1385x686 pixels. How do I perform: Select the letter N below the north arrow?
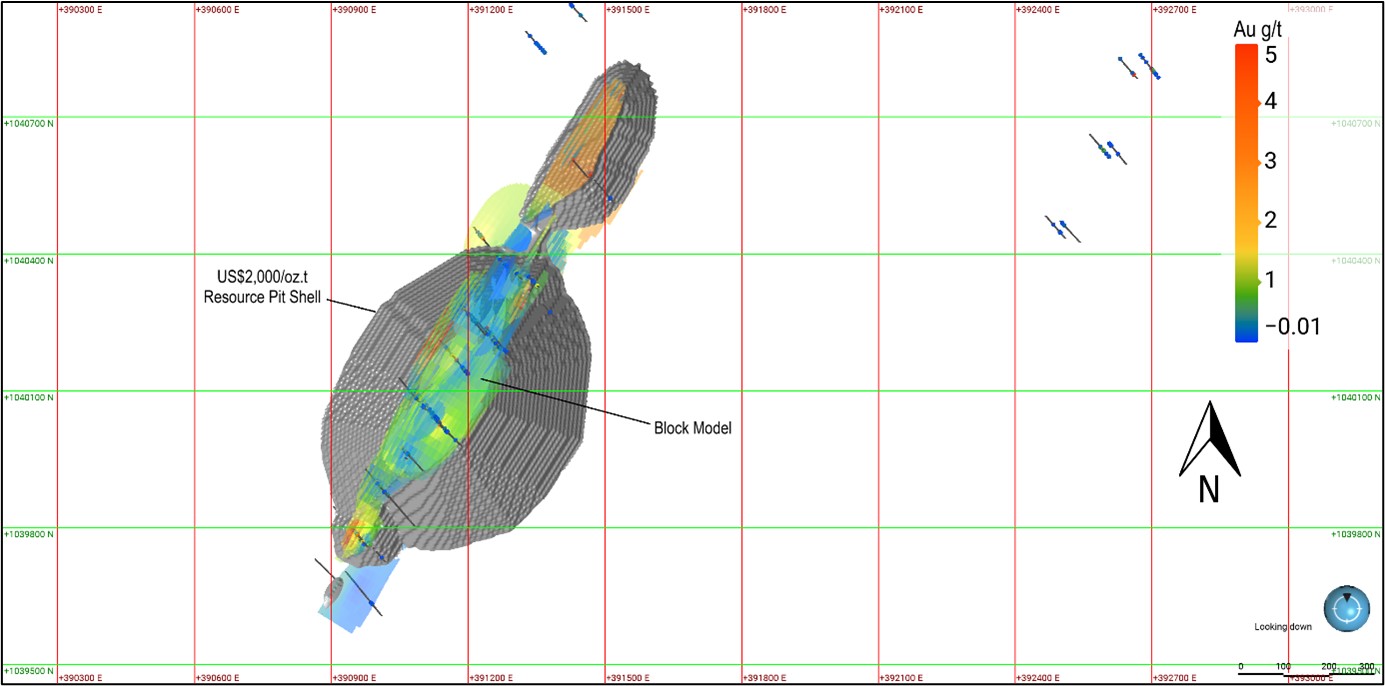click(1208, 489)
